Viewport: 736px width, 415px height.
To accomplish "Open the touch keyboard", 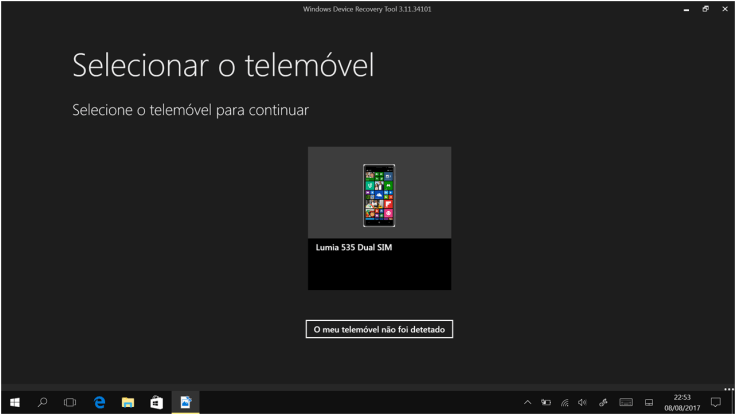I will click(626, 402).
